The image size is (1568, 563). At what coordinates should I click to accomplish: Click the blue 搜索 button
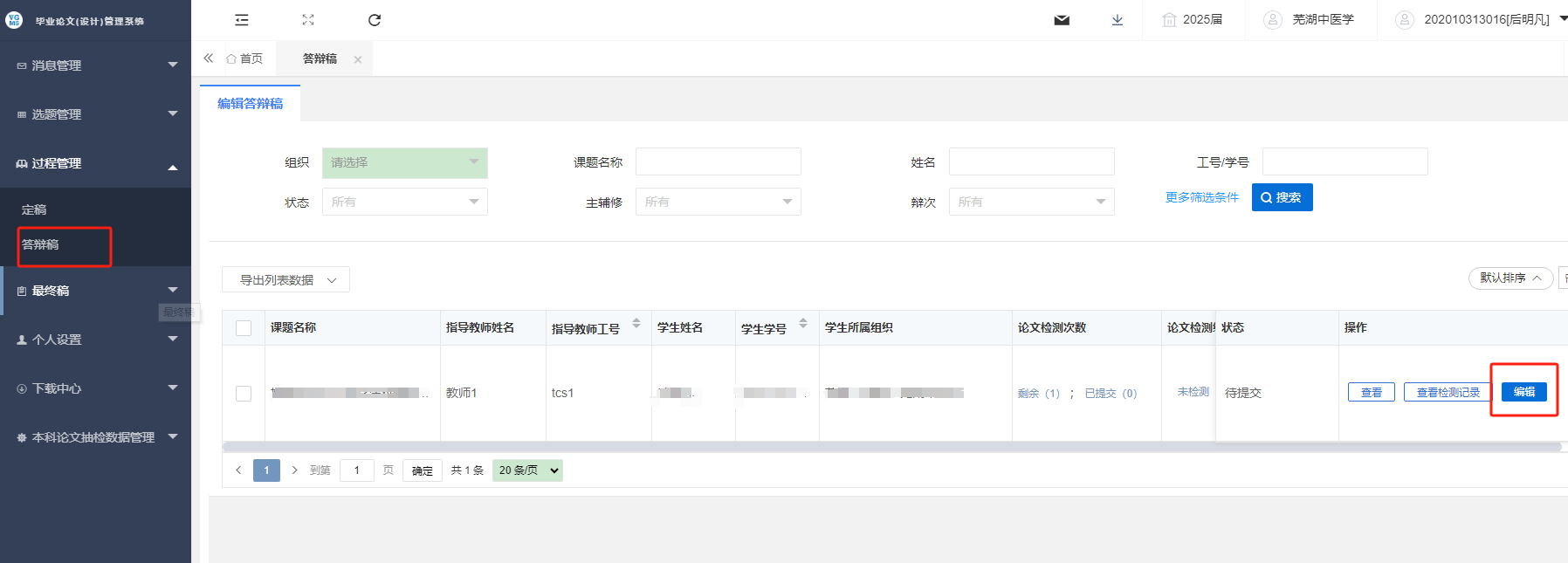point(1282,197)
